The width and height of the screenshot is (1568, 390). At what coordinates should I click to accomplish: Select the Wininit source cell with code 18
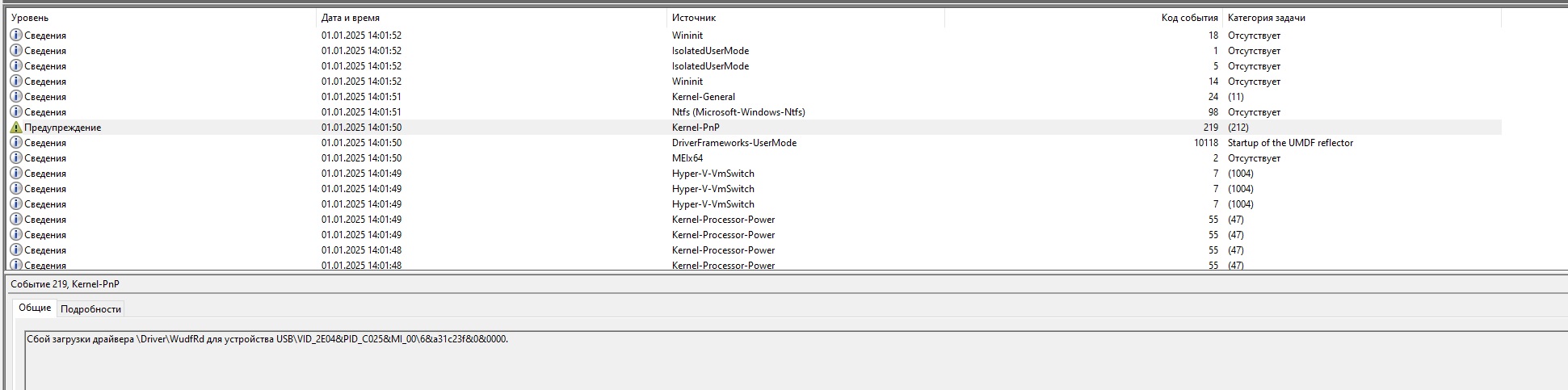[x=687, y=36]
